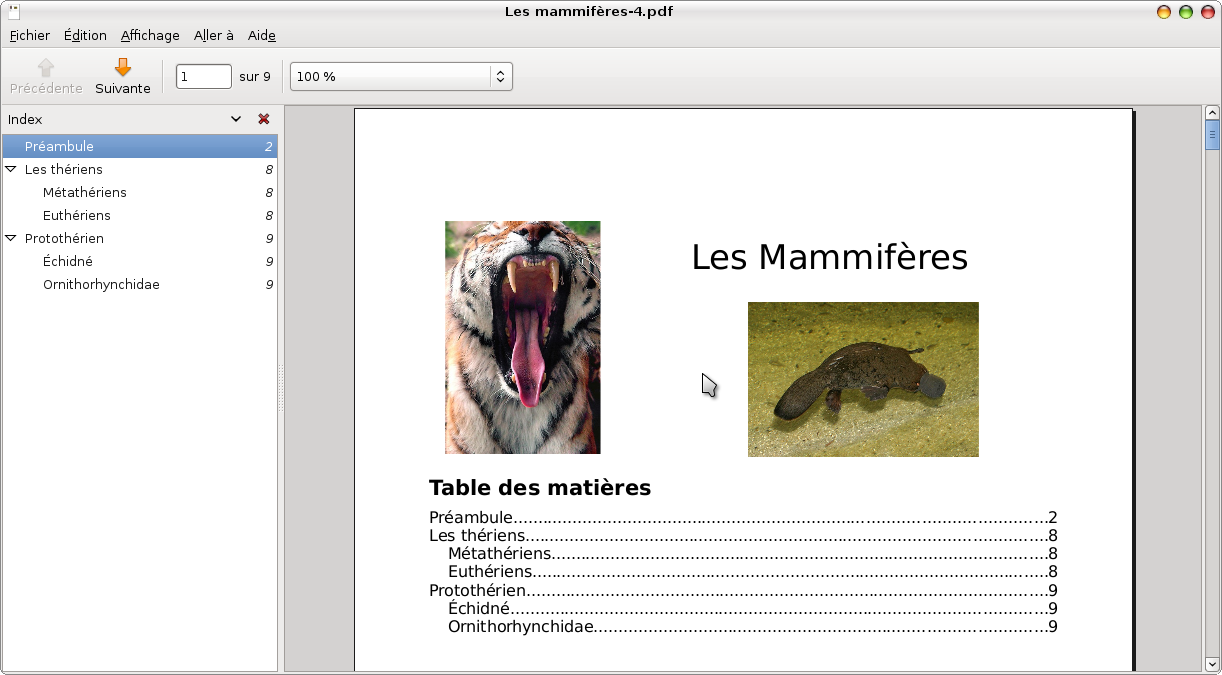Select Les thériens label in index tree

click(x=64, y=169)
